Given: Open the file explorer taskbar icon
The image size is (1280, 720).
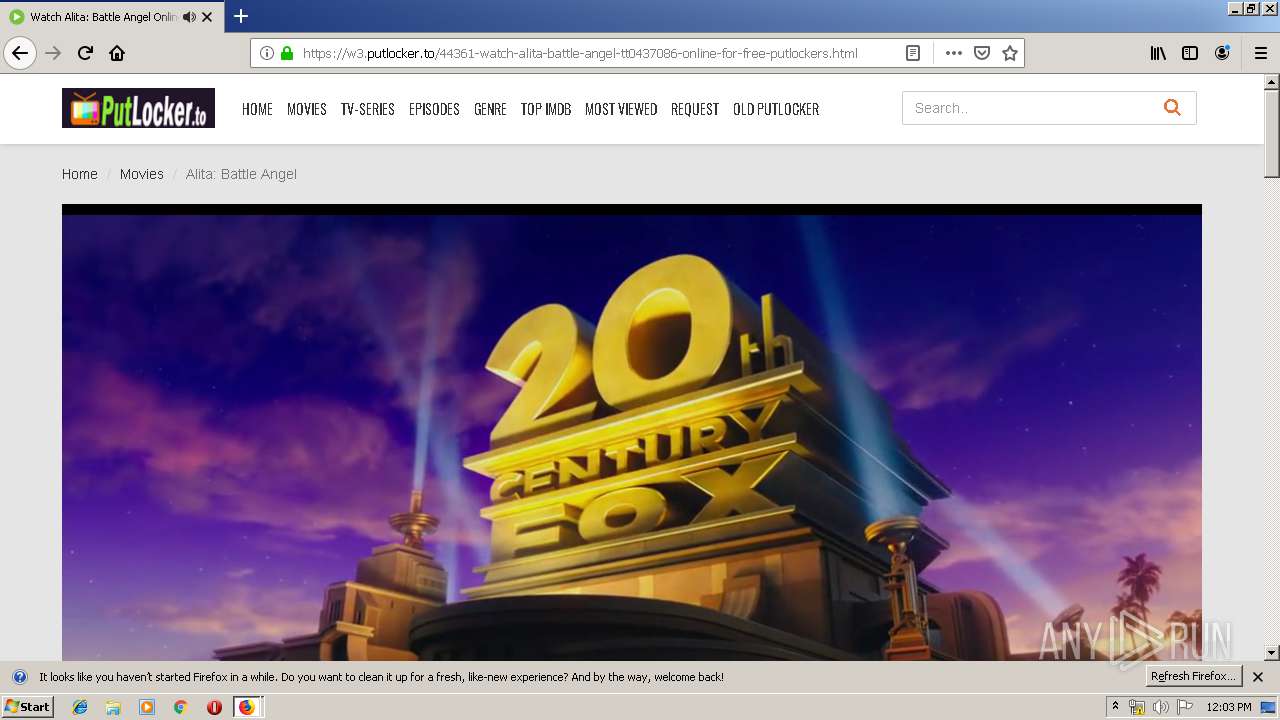Looking at the screenshot, I should pyautogui.click(x=113, y=707).
